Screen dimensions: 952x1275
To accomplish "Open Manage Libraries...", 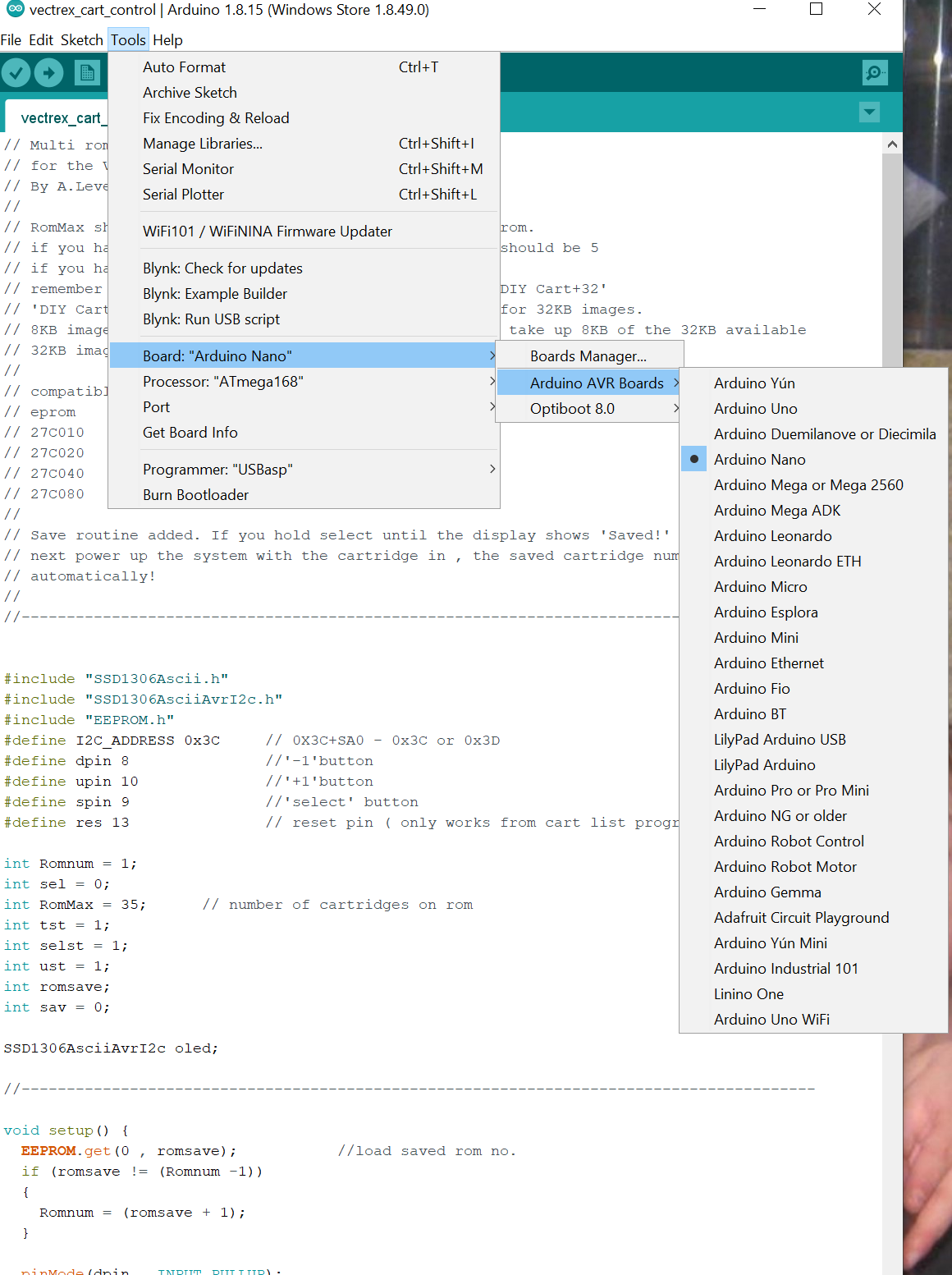I will pos(304,144).
